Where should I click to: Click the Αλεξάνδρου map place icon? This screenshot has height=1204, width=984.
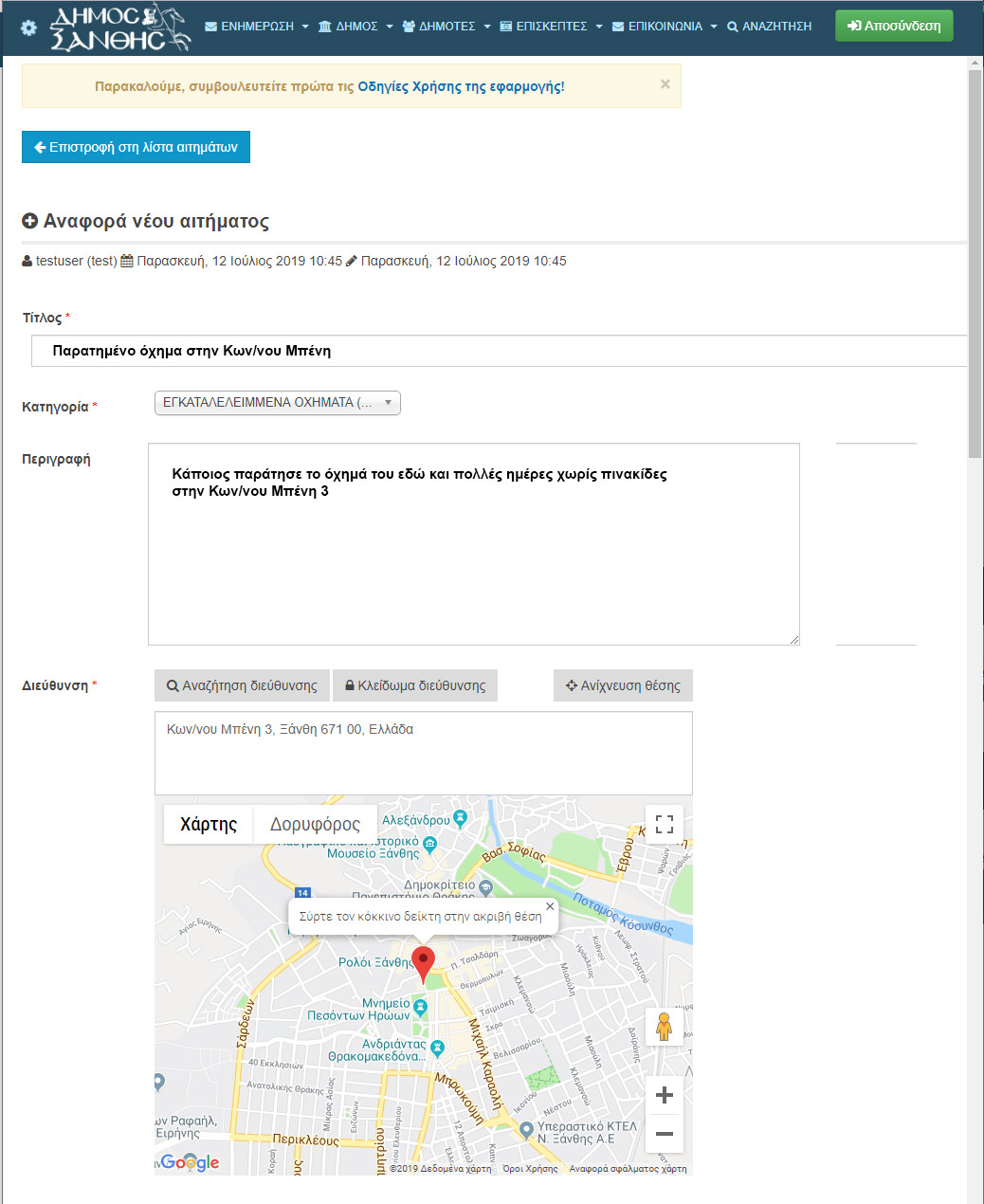pyautogui.click(x=461, y=817)
